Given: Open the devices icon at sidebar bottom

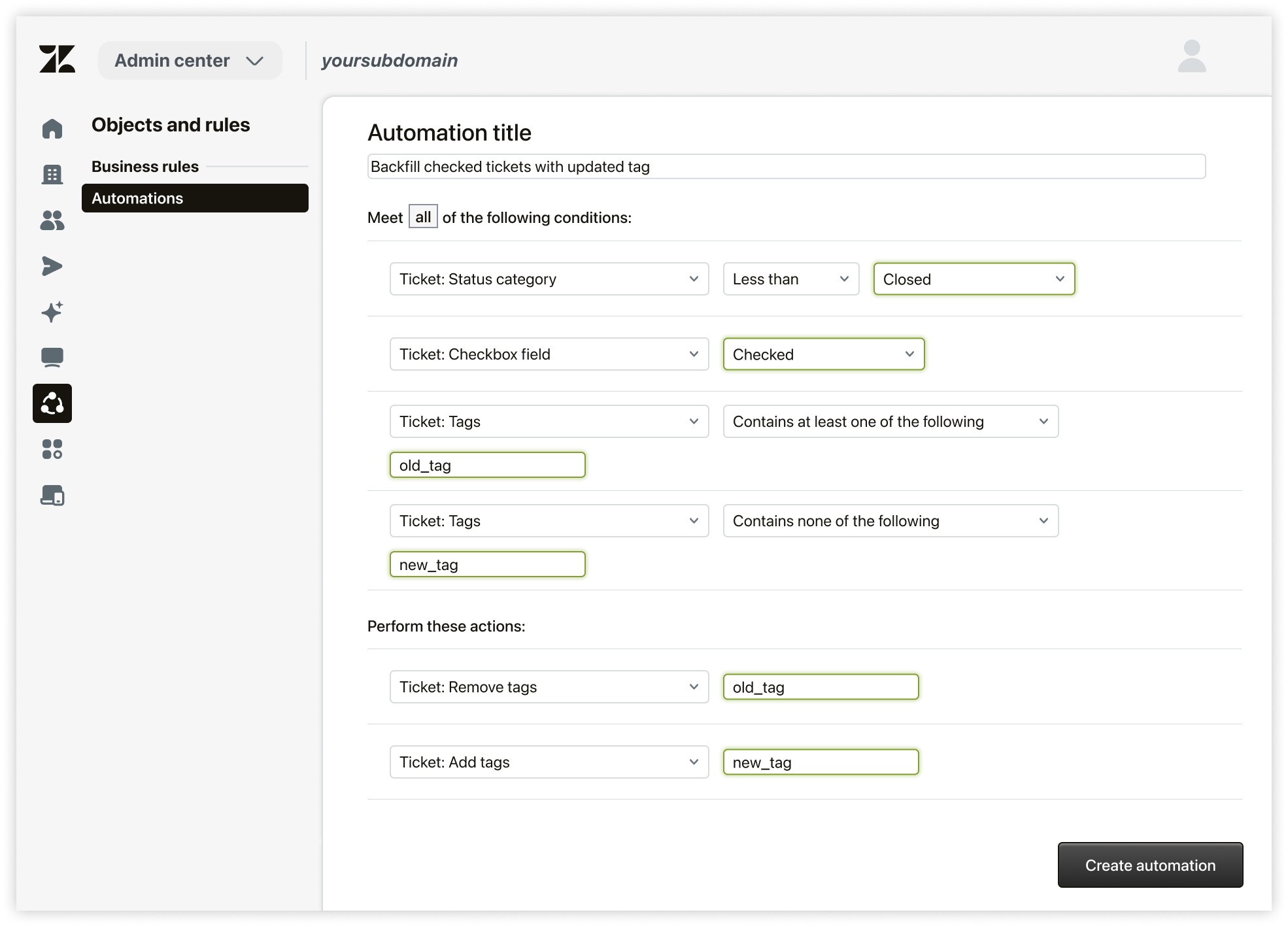Looking at the screenshot, I should click(52, 495).
